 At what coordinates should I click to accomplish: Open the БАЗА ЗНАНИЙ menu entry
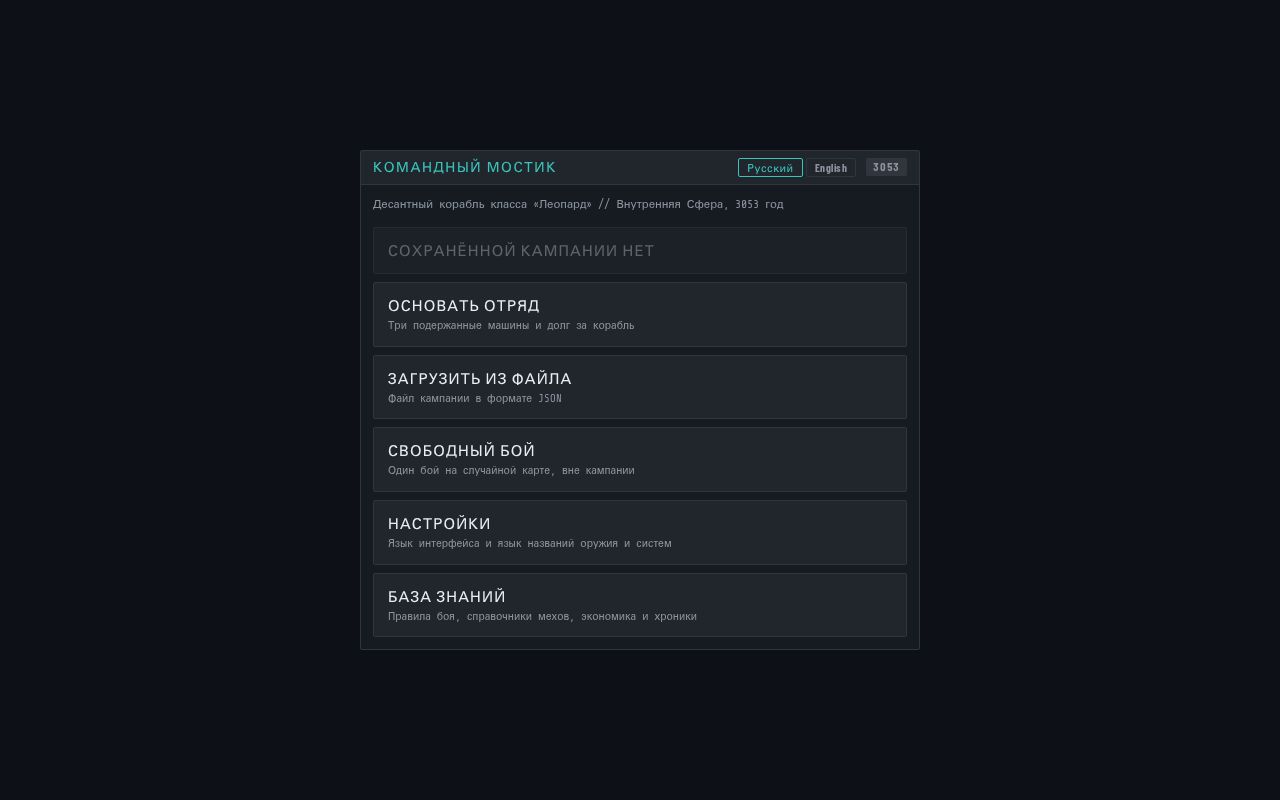(x=640, y=605)
